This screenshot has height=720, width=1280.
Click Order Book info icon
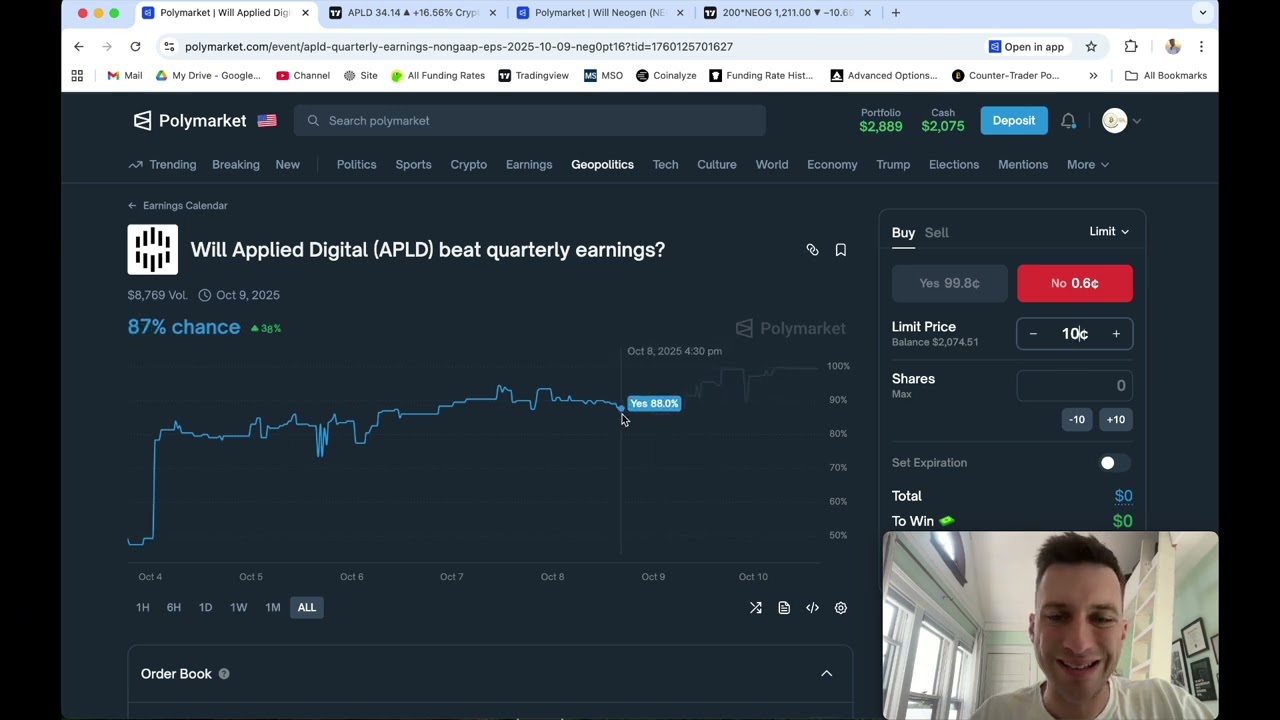224,674
